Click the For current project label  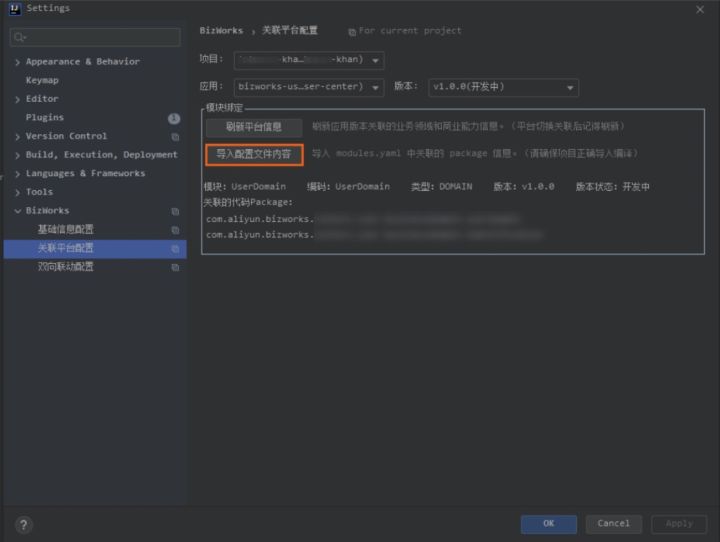[410, 31]
